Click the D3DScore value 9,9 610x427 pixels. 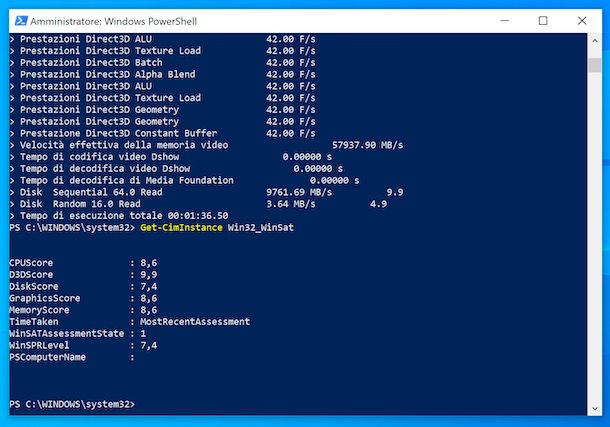click(x=149, y=275)
